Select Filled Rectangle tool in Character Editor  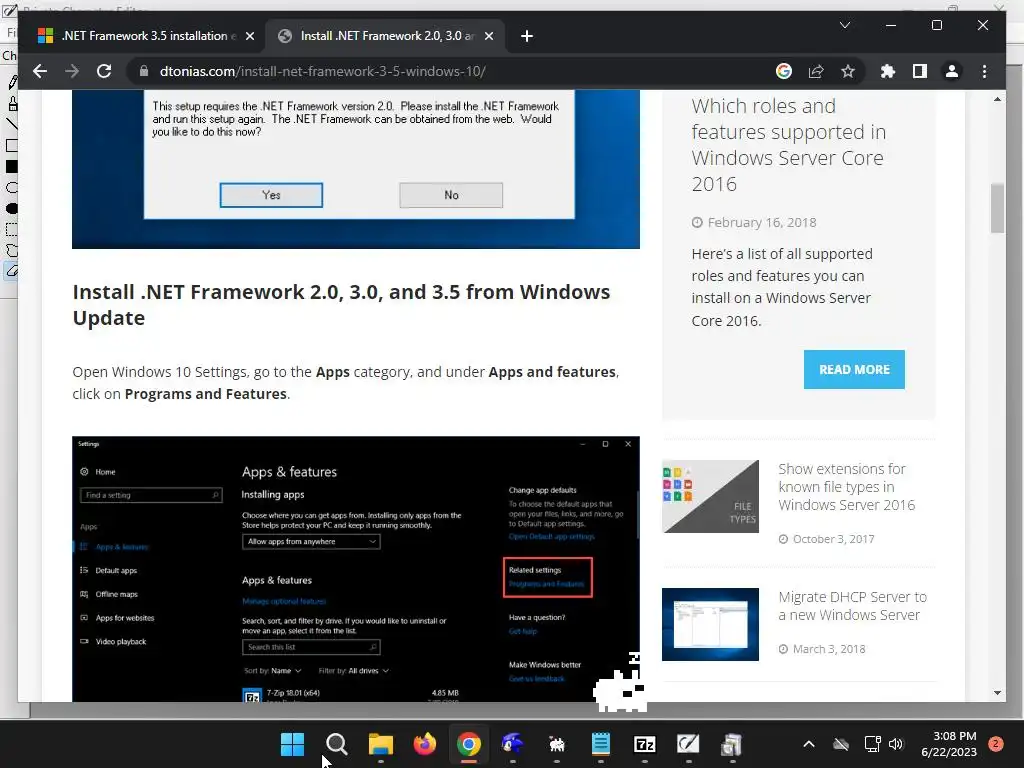12,167
